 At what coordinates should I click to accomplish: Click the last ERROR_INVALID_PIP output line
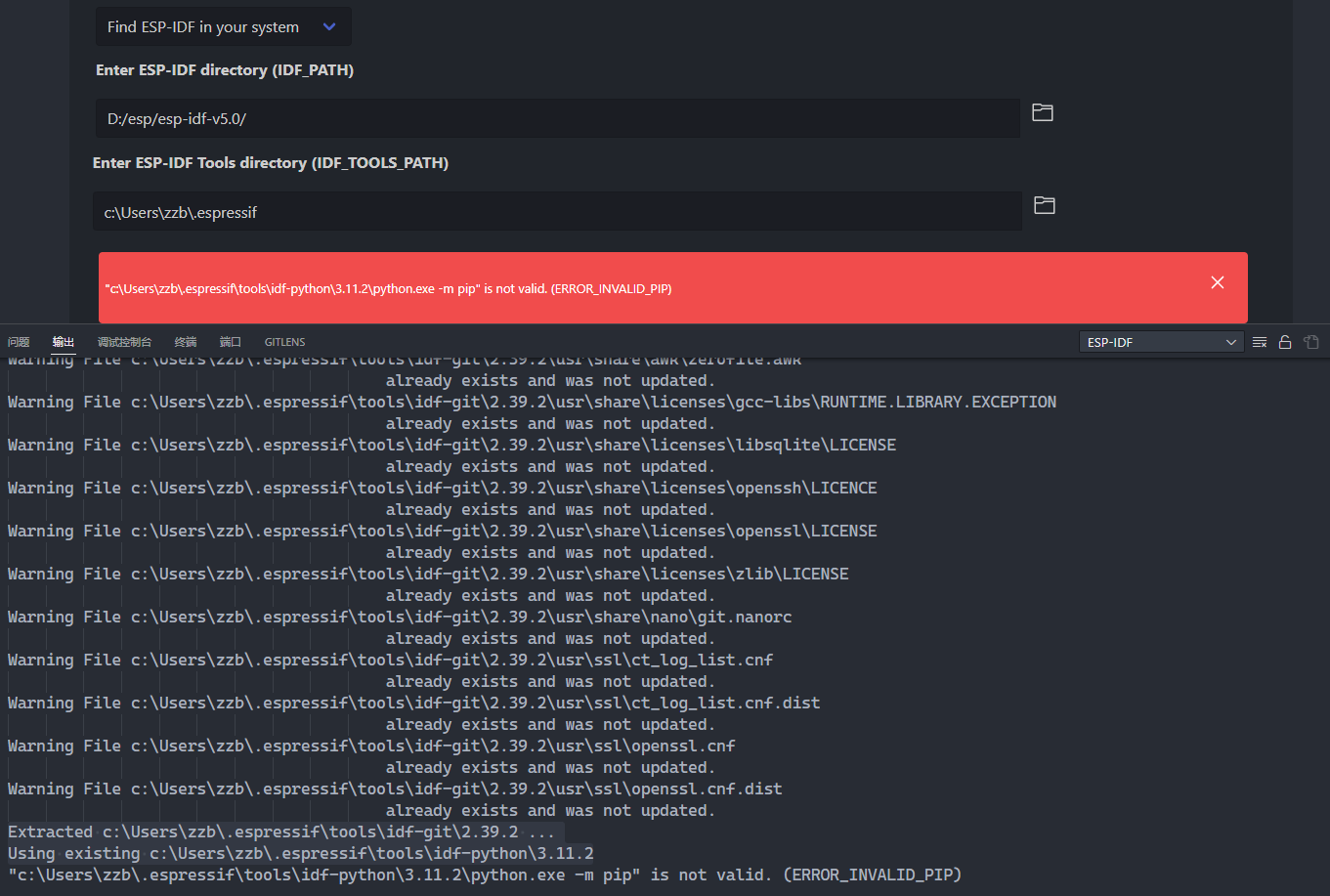coord(485,875)
